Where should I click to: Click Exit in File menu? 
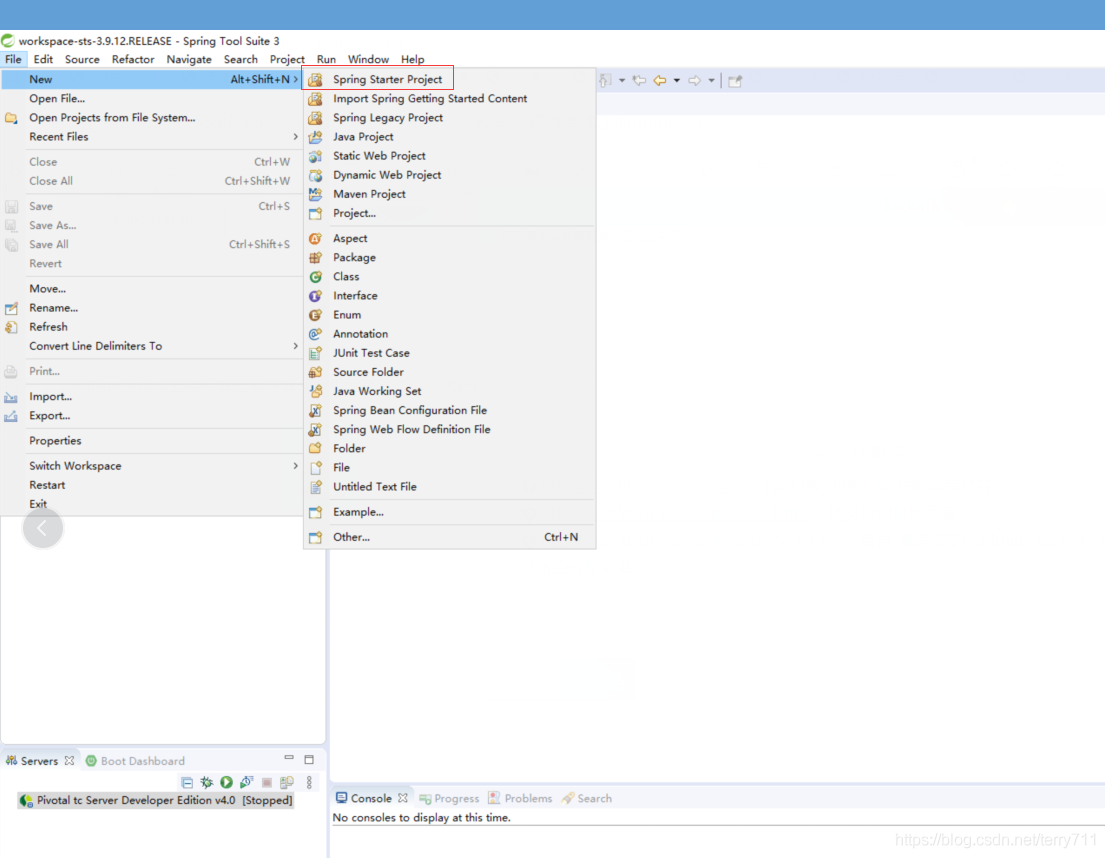[38, 504]
